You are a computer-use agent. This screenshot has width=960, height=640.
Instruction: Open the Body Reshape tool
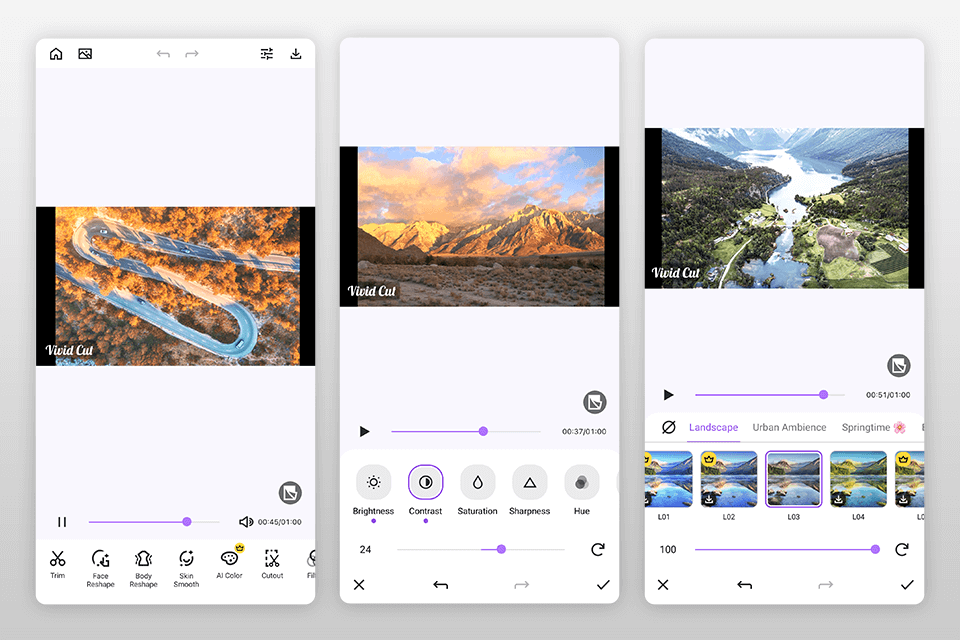pyautogui.click(x=143, y=568)
